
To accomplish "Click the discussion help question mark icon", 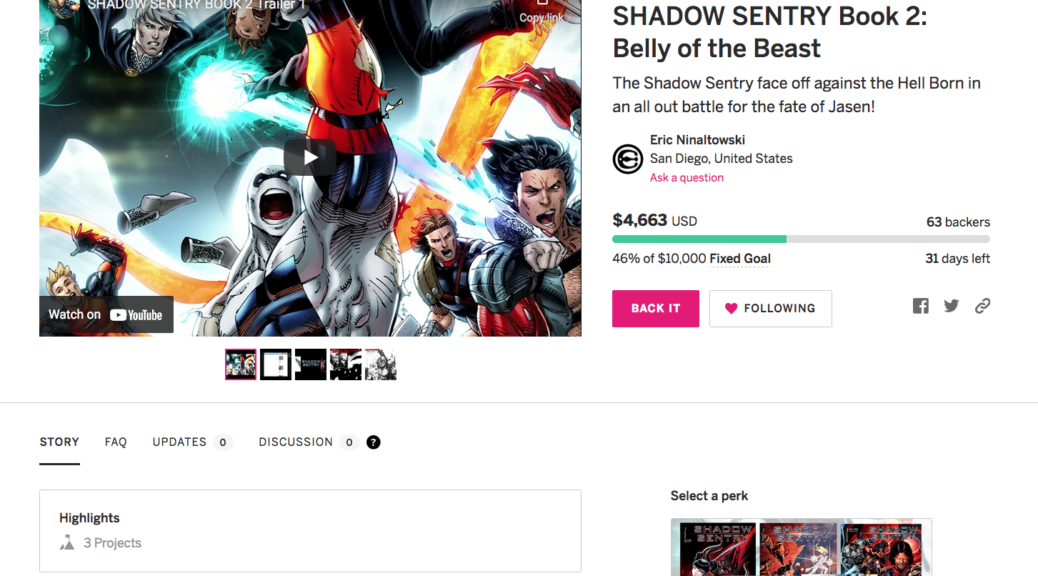I will 373,442.
